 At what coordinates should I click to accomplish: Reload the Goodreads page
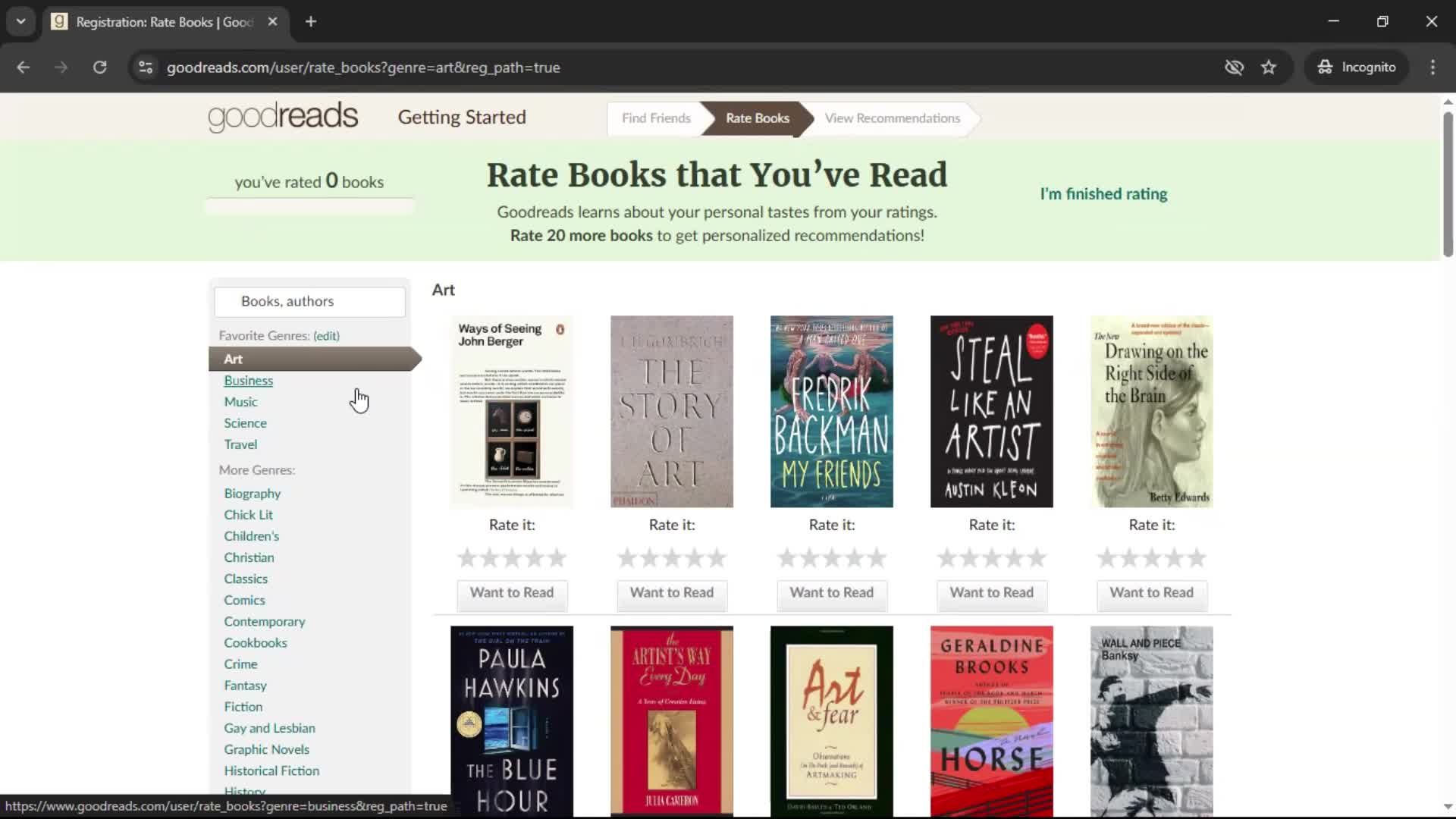coord(99,67)
